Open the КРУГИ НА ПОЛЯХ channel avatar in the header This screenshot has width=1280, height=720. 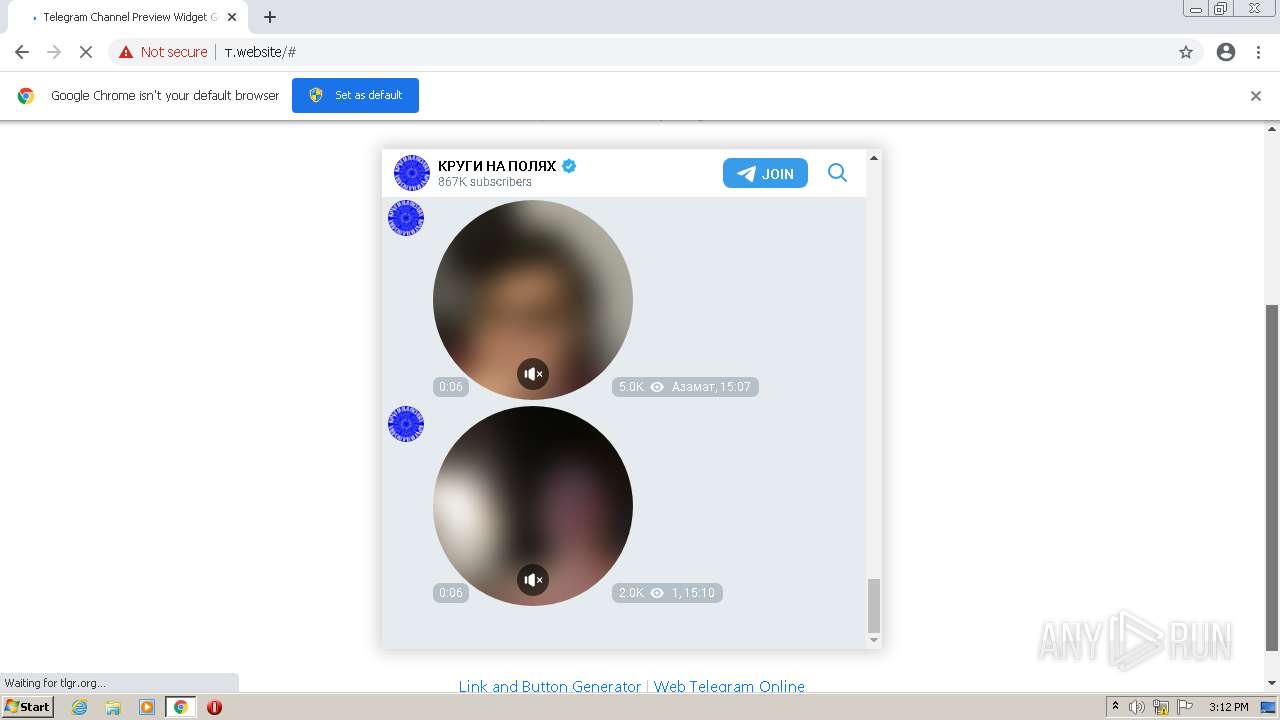point(411,173)
